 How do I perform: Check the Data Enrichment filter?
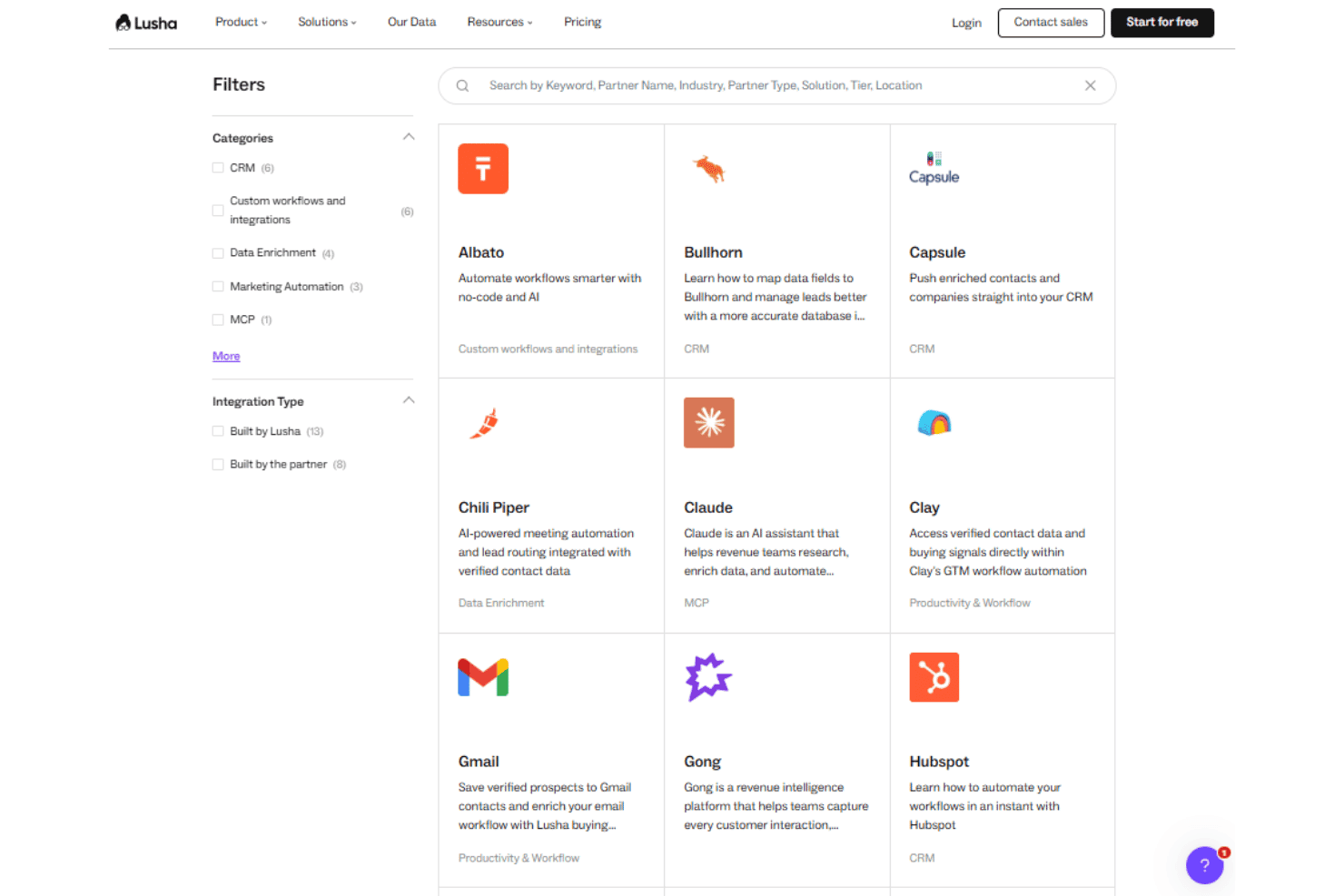pyautogui.click(x=218, y=253)
